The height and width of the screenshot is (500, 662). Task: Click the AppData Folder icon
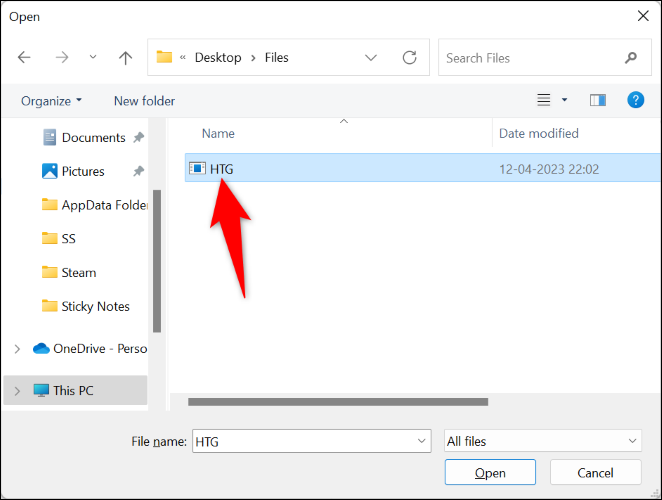tap(49, 204)
